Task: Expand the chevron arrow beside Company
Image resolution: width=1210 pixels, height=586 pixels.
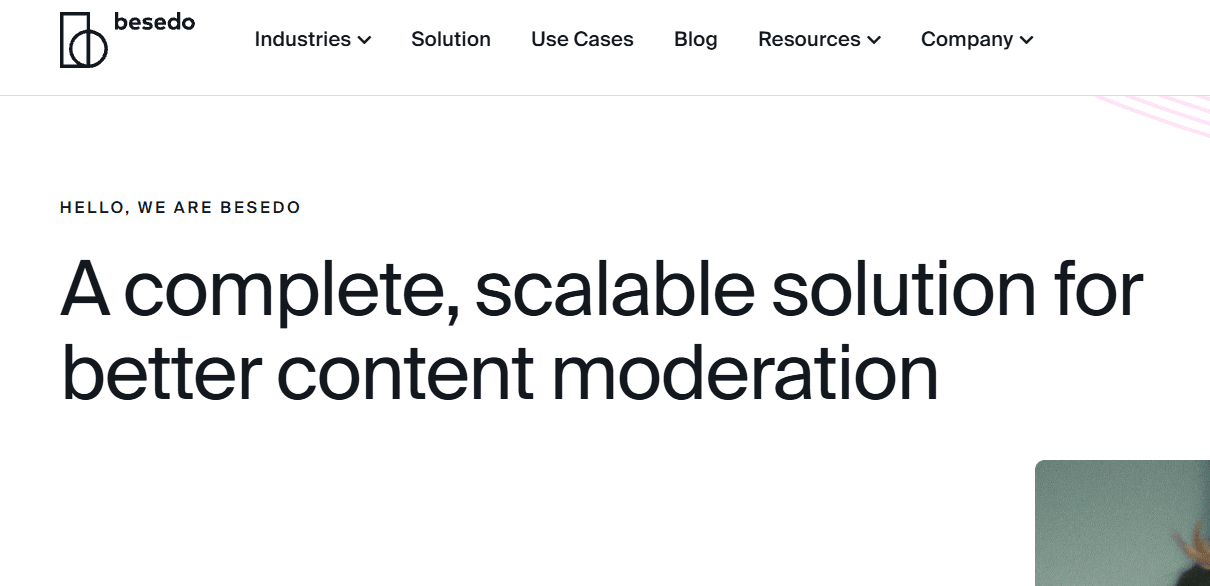Action: 1026,40
